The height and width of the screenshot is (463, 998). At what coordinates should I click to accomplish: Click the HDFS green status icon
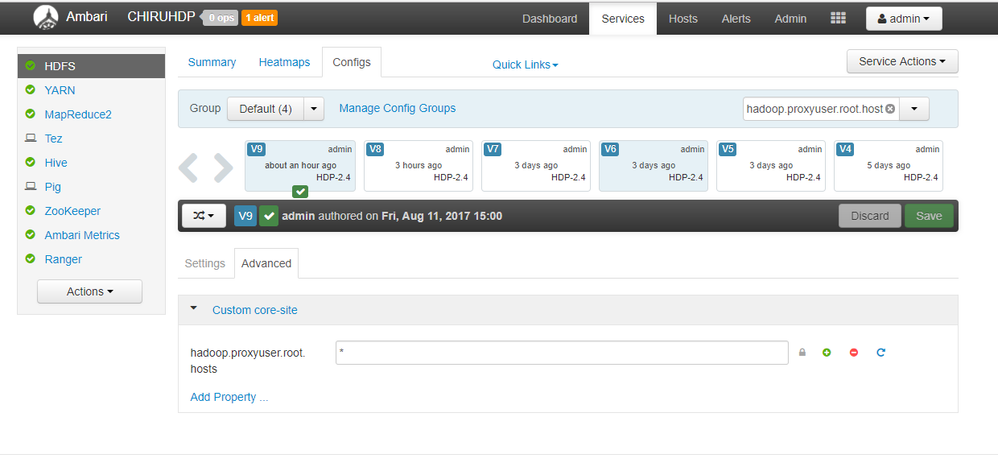30,66
